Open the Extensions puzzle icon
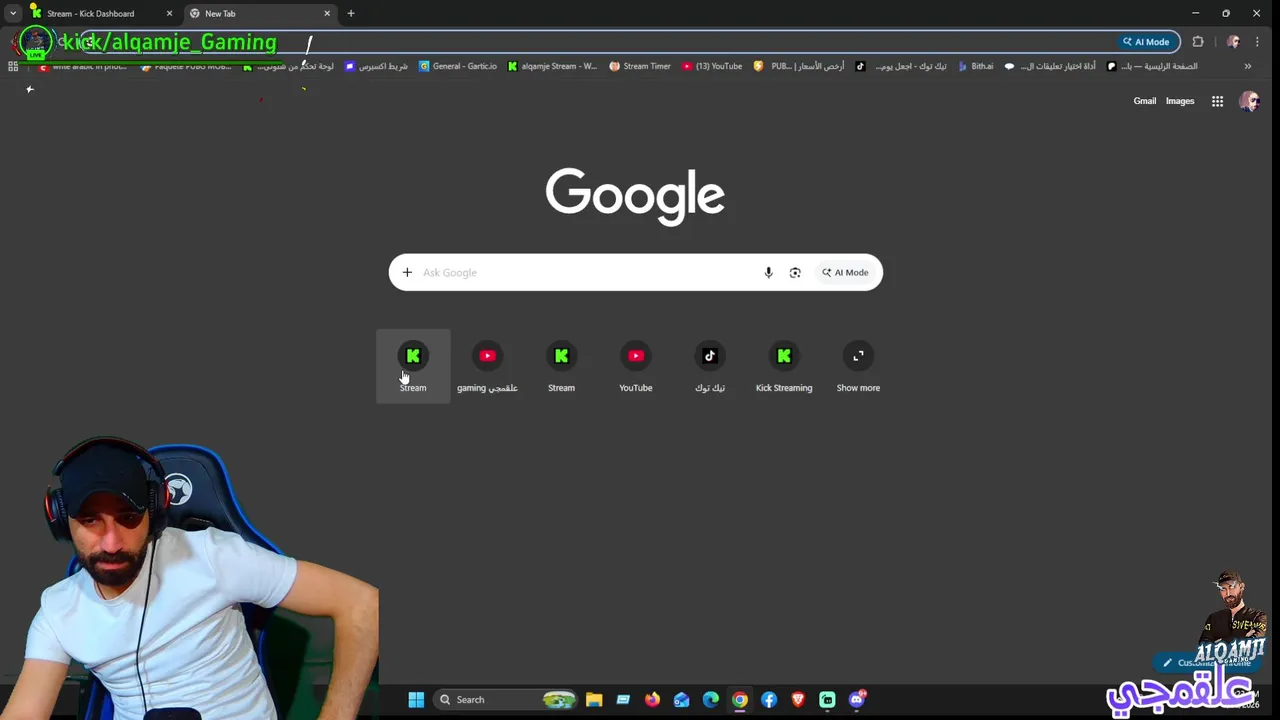This screenshot has height=720, width=1280. (x=1198, y=42)
